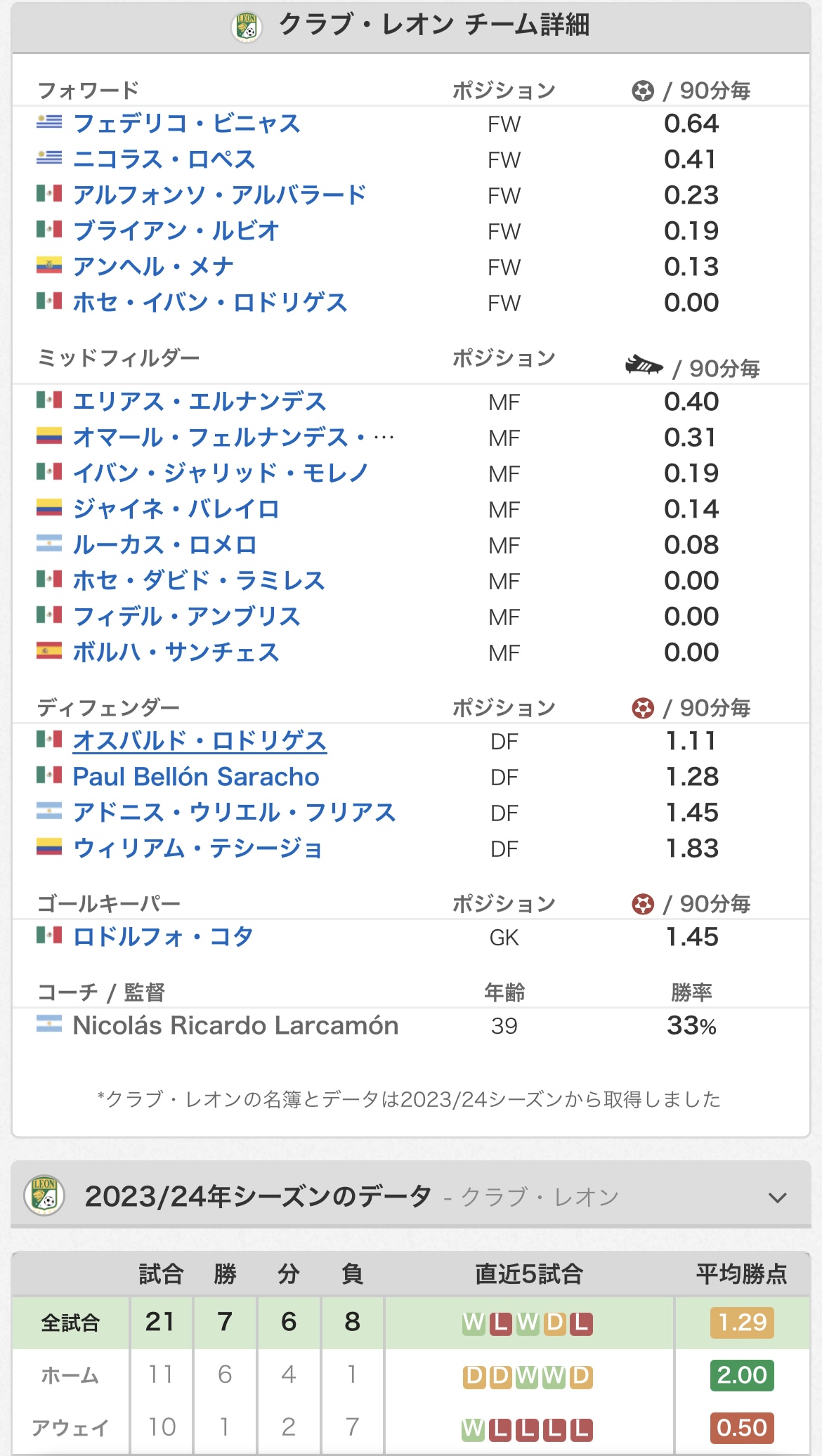
Task: Click the red ball icon in the goalkeeper header
Action: pyautogui.click(x=642, y=904)
